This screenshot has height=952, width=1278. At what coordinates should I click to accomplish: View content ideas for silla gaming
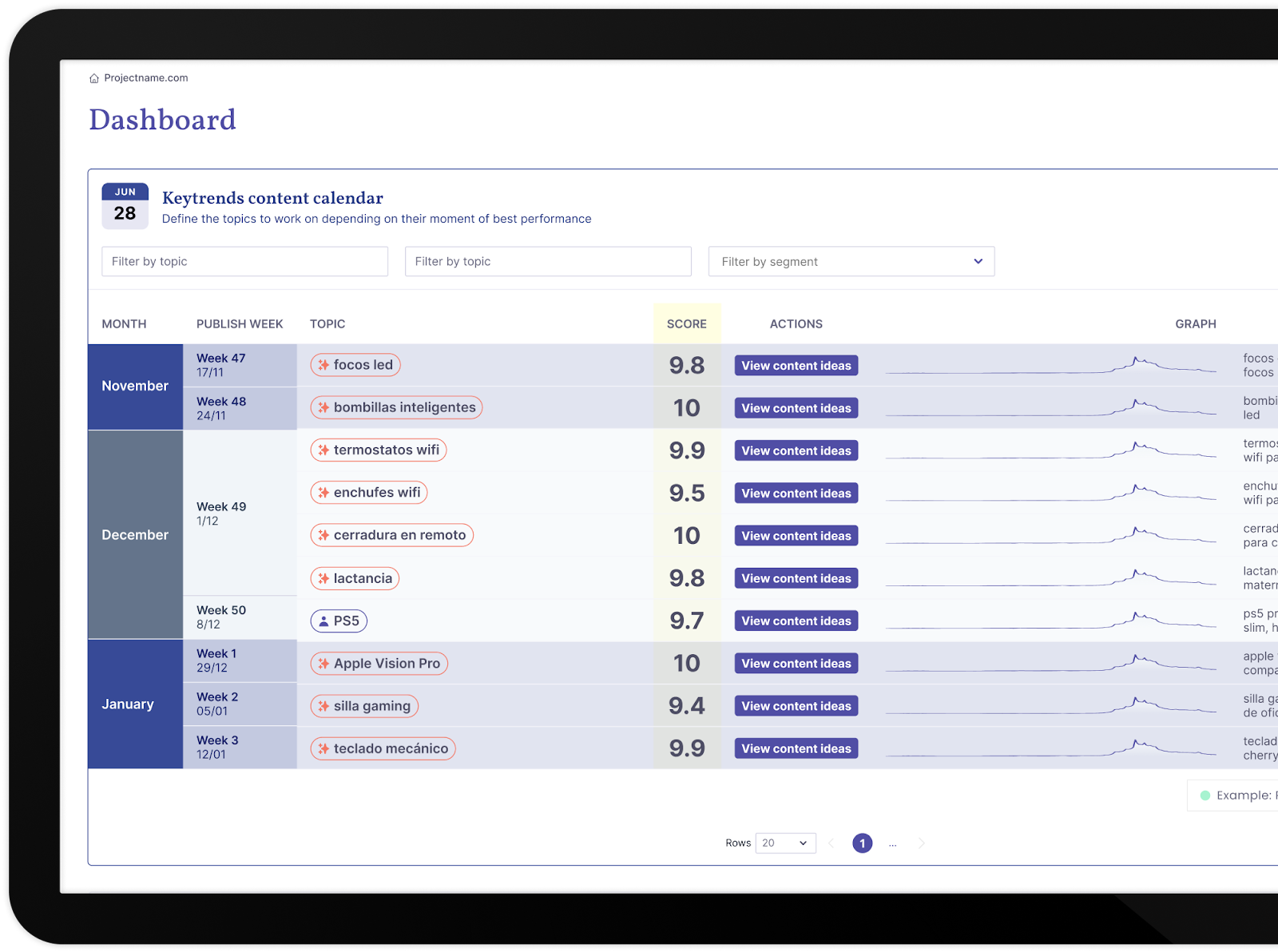pyautogui.click(x=796, y=706)
